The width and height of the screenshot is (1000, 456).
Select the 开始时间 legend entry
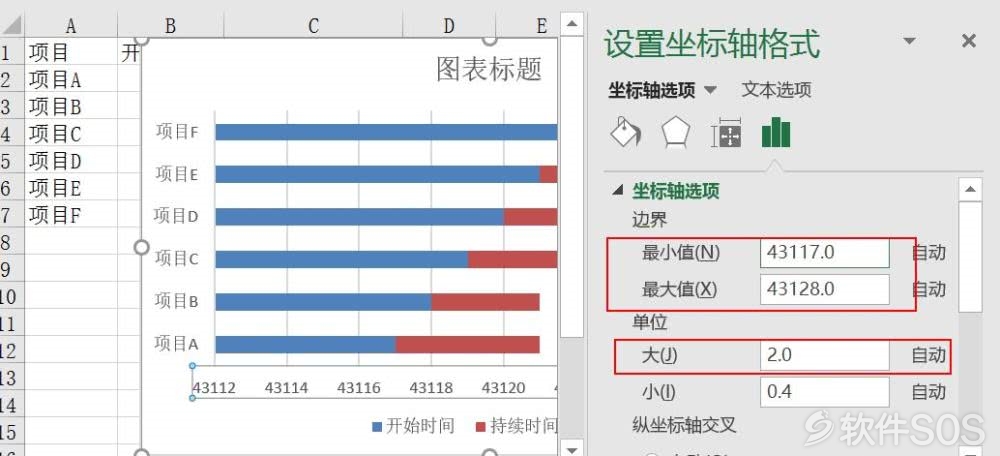413,426
